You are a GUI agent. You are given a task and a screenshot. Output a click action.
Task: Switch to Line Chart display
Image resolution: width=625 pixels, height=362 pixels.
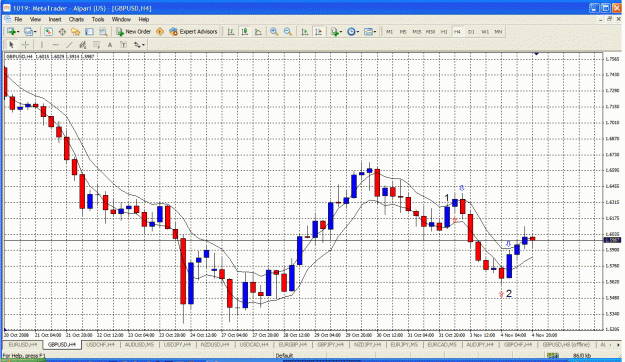(258, 31)
